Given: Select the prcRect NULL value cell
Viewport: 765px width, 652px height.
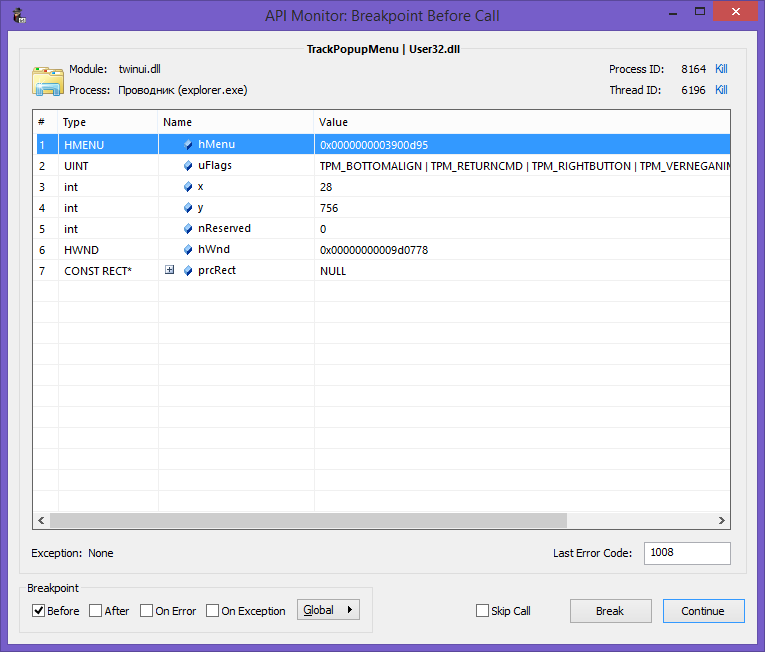Looking at the screenshot, I should [523, 271].
